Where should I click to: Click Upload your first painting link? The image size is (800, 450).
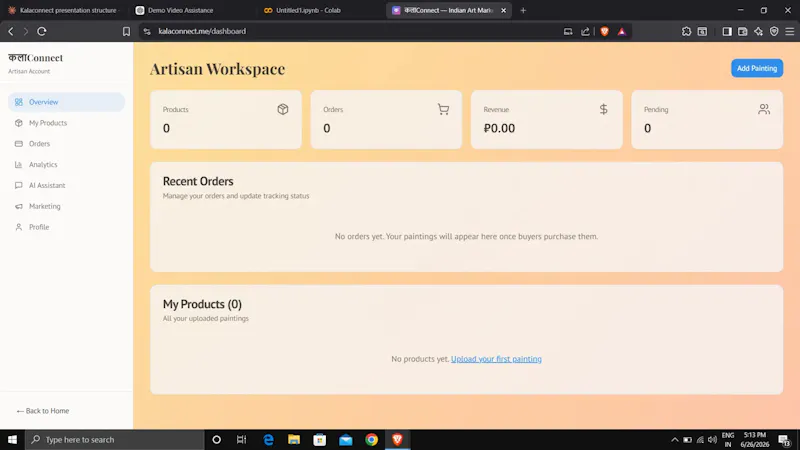point(496,359)
